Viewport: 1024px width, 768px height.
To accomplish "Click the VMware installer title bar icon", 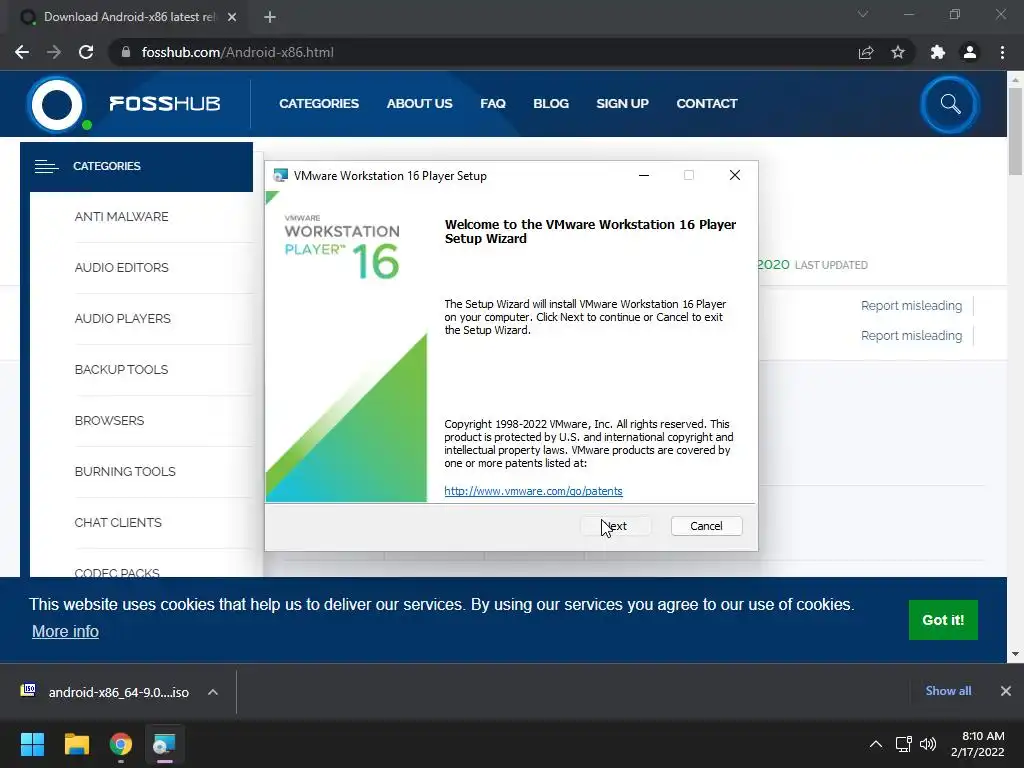I will click(280, 176).
